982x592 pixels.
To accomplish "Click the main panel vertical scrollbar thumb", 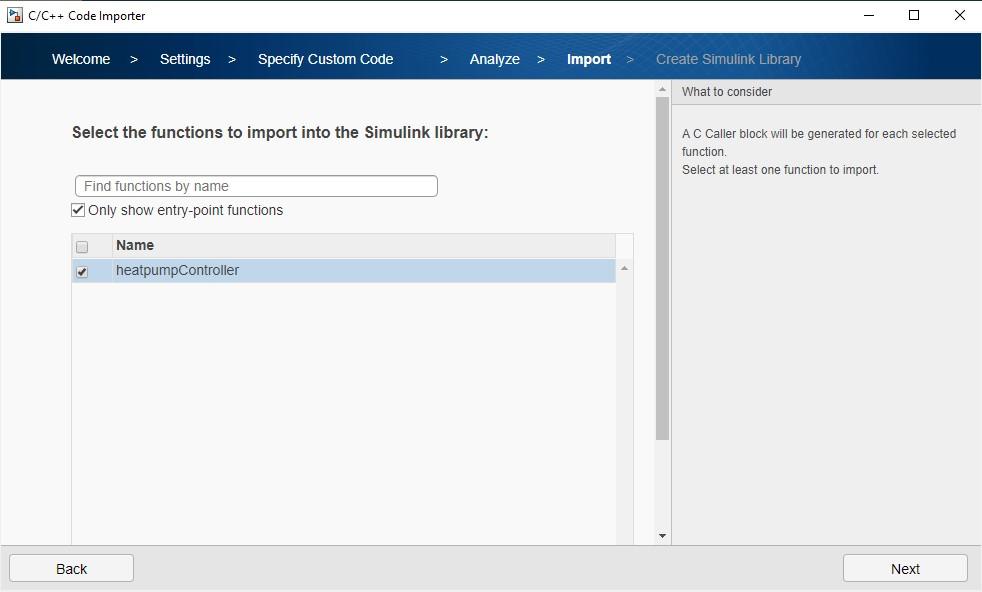I will [662, 268].
